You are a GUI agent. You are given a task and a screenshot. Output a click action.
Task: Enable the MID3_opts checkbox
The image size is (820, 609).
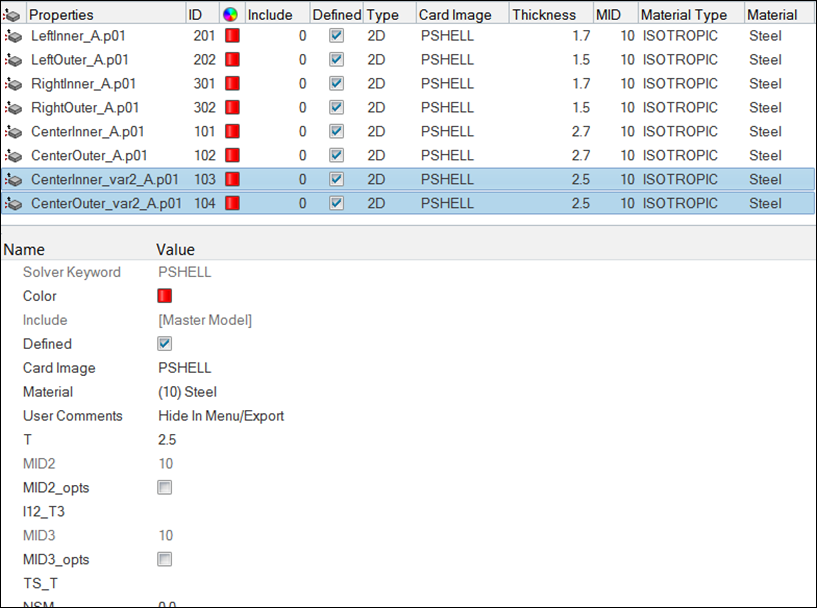point(165,560)
